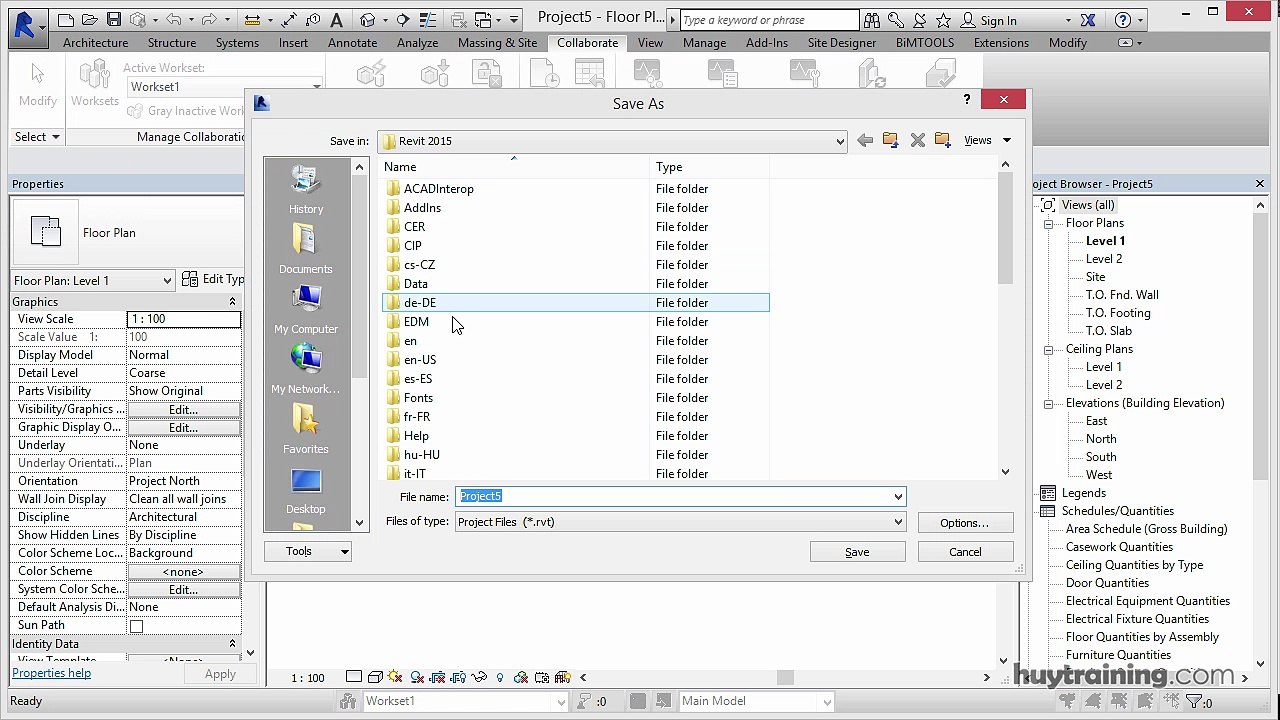
Task: Switch to the View ribbon tab
Action: point(650,43)
